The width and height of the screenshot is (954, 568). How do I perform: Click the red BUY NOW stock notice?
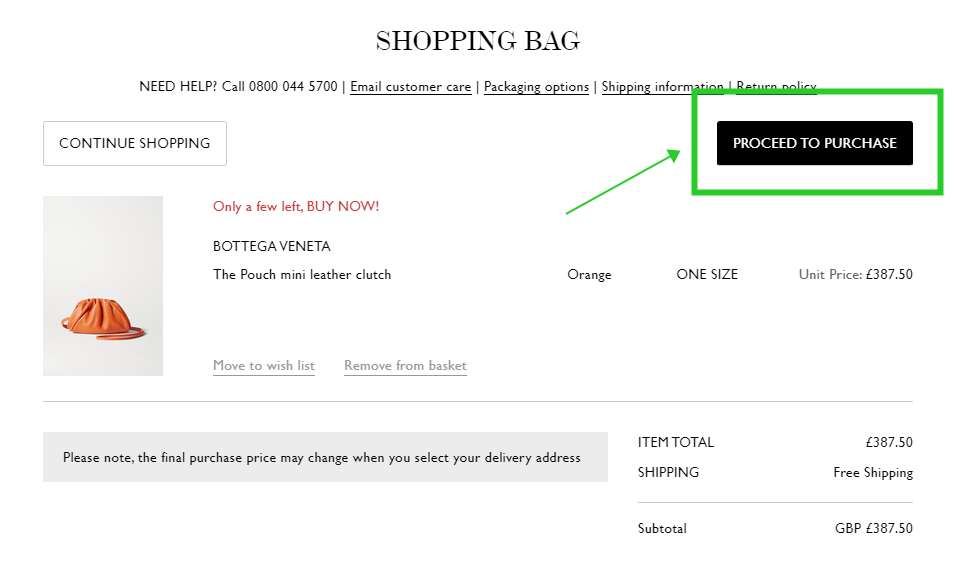[296, 206]
